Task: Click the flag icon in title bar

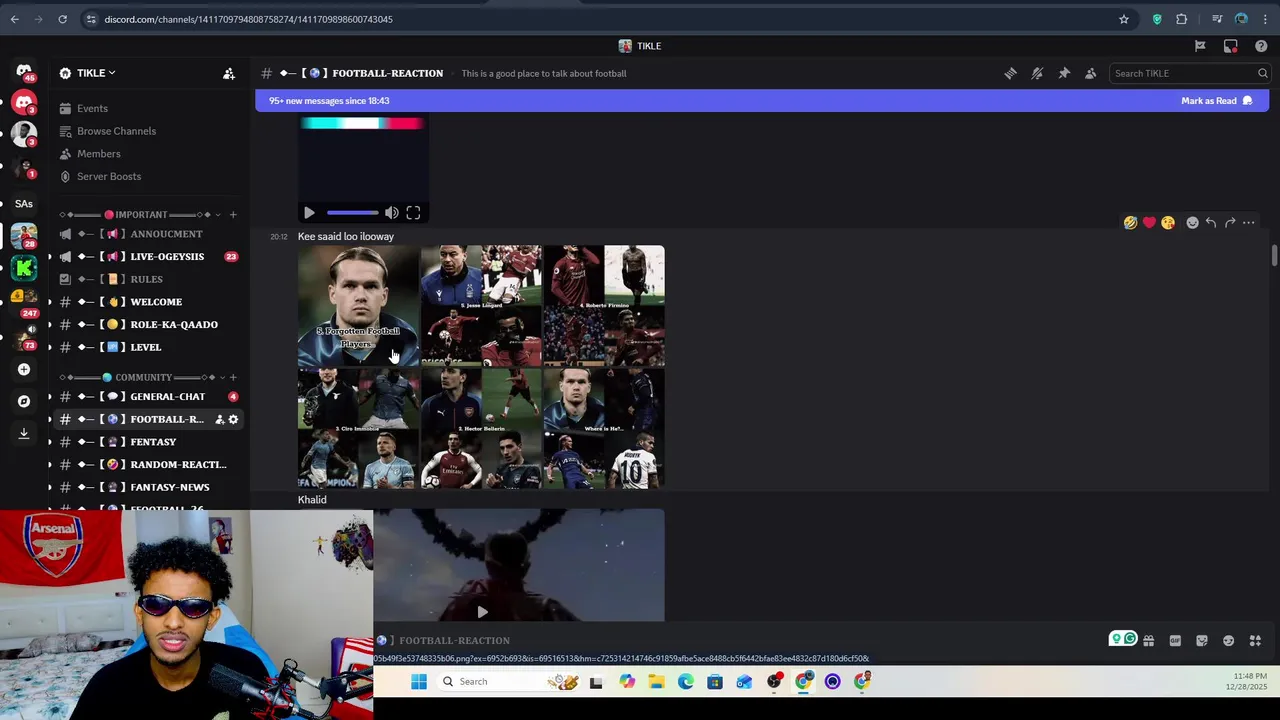Action: coord(1200,46)
